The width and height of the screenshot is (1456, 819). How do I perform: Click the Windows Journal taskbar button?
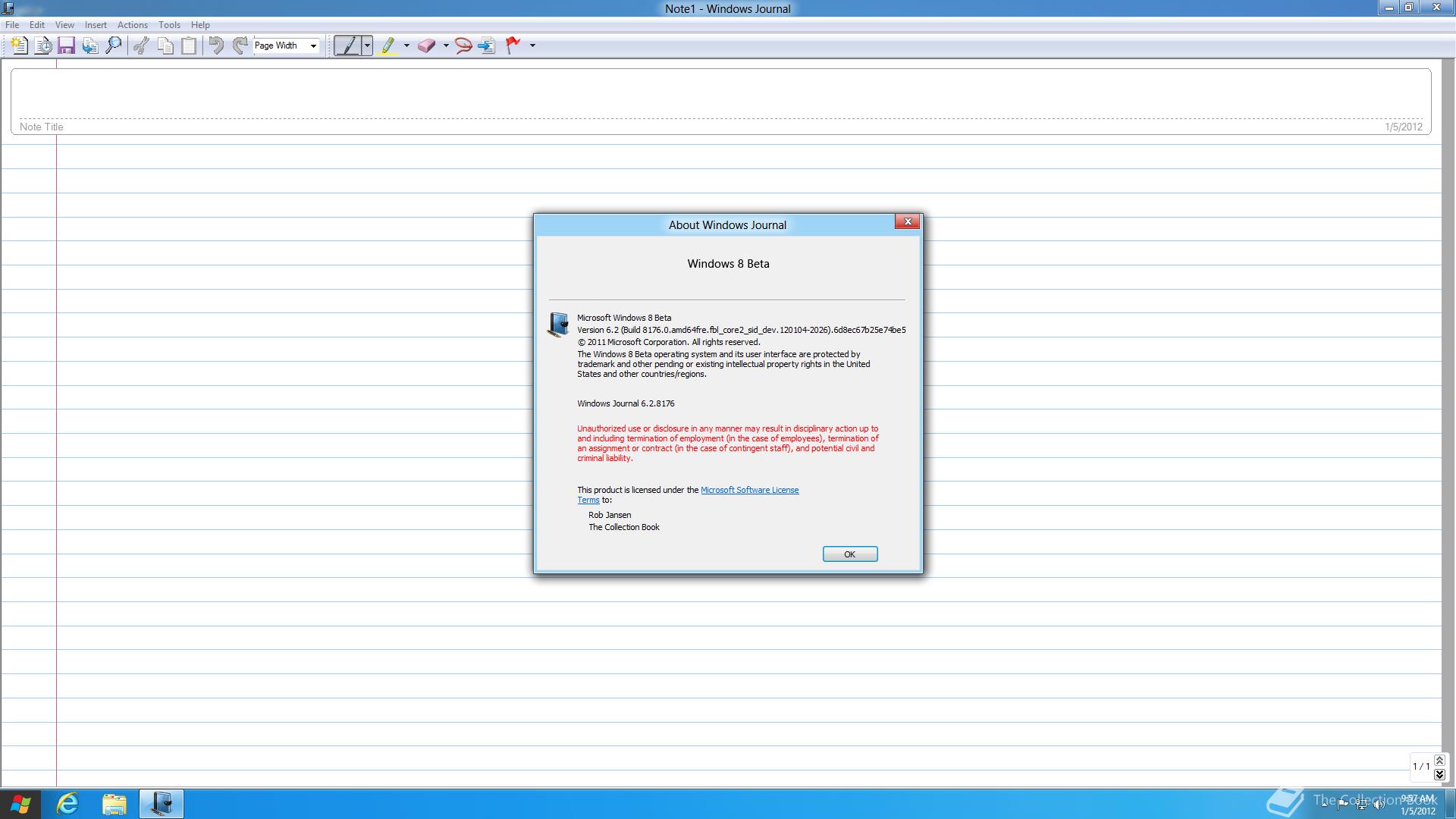tap(161, 804)
